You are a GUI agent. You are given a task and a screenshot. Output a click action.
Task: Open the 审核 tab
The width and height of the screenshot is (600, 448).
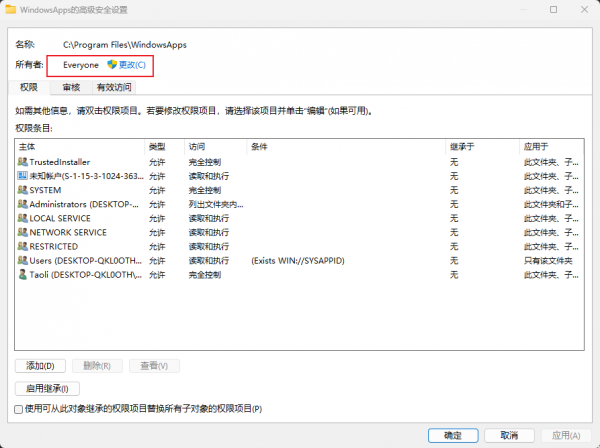click(71, 88)
